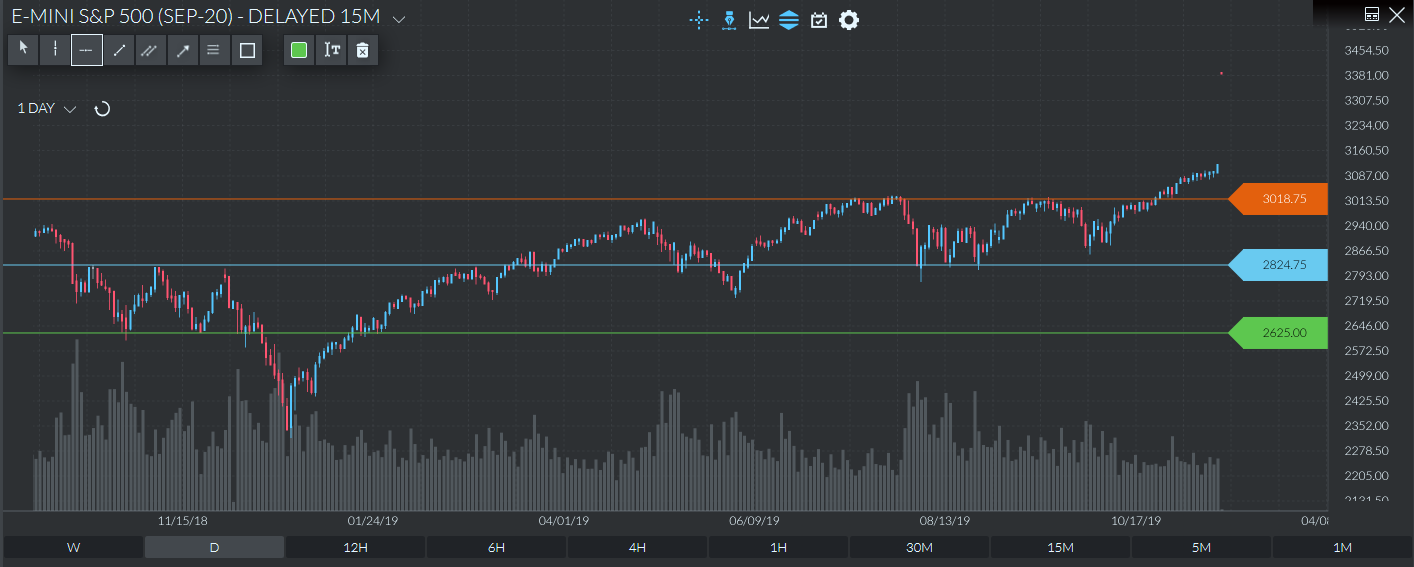
Task: Choose the vertical line drawing tool
Action: pyautogui.click(x=55, y=50)
